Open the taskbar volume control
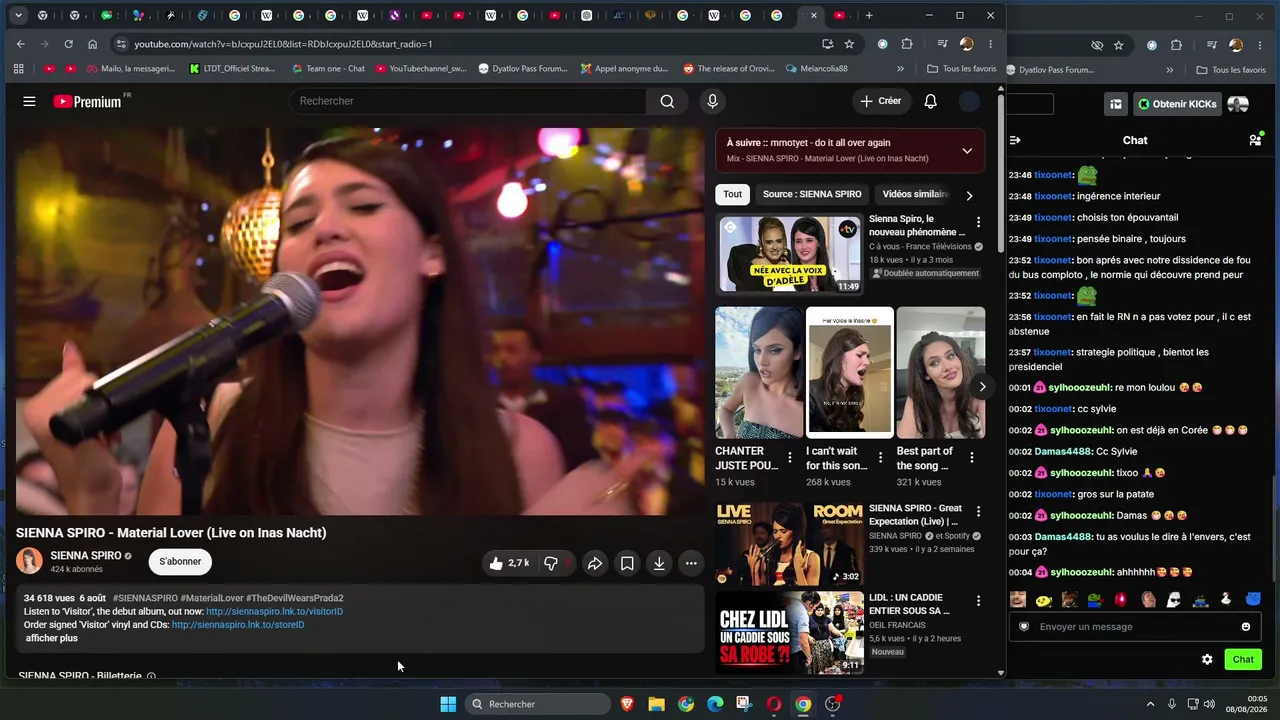 click(x=1209, y=704)
